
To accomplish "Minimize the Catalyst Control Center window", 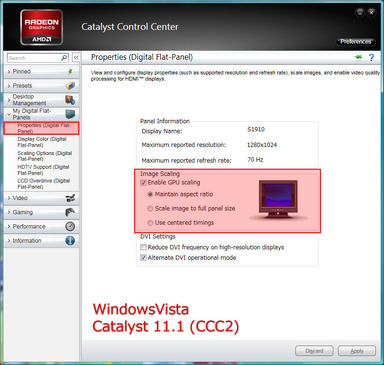I will click(360, 13).
